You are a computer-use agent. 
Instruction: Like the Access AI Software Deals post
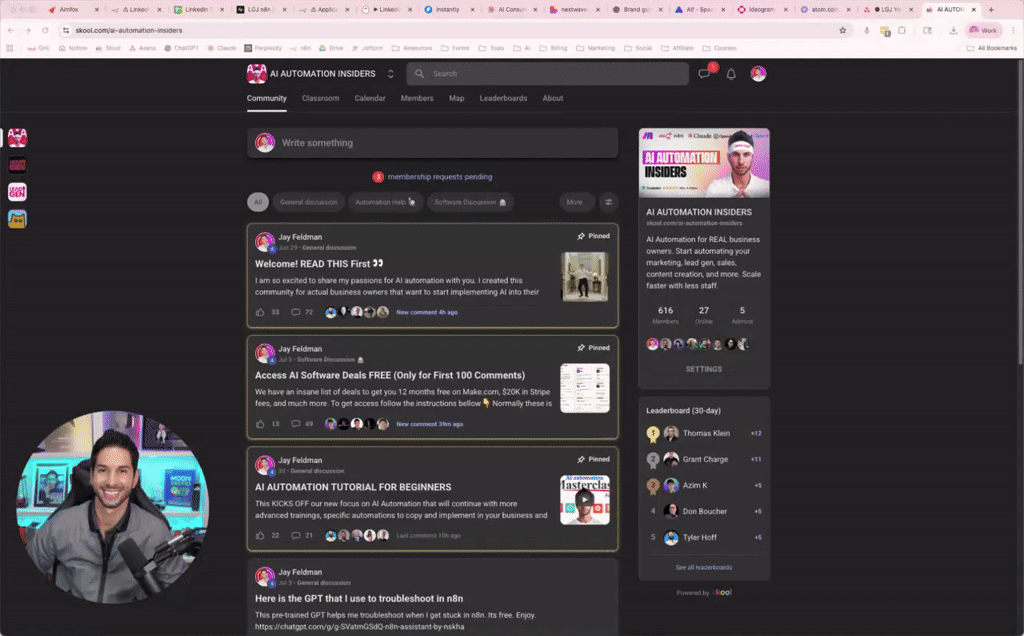coord(261,424)
